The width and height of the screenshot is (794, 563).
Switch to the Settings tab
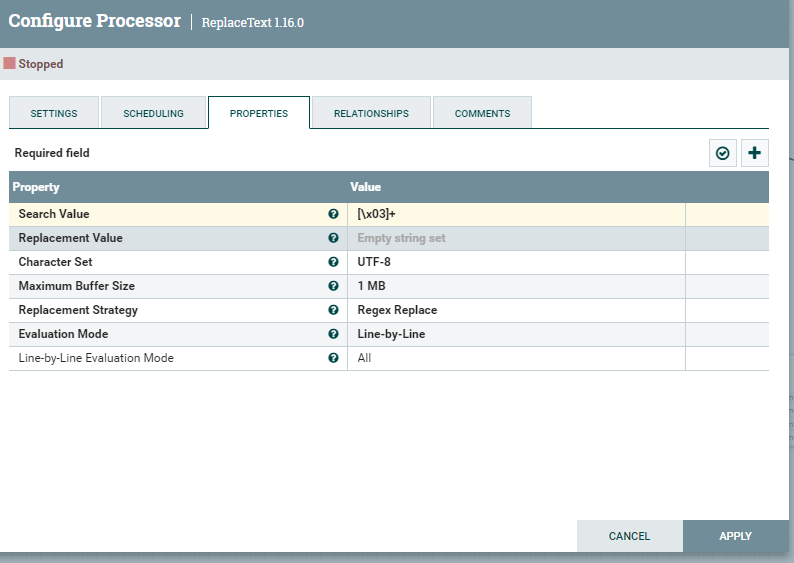pyautogui.click(x=54, y=112)
